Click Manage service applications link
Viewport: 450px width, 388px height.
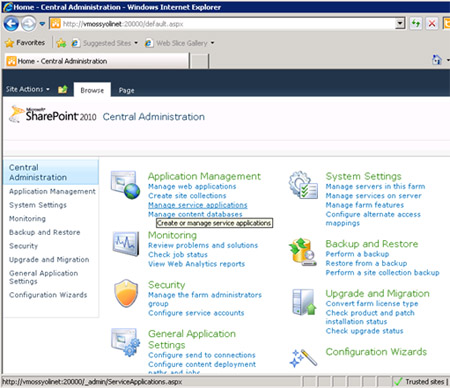coord(198,205)
